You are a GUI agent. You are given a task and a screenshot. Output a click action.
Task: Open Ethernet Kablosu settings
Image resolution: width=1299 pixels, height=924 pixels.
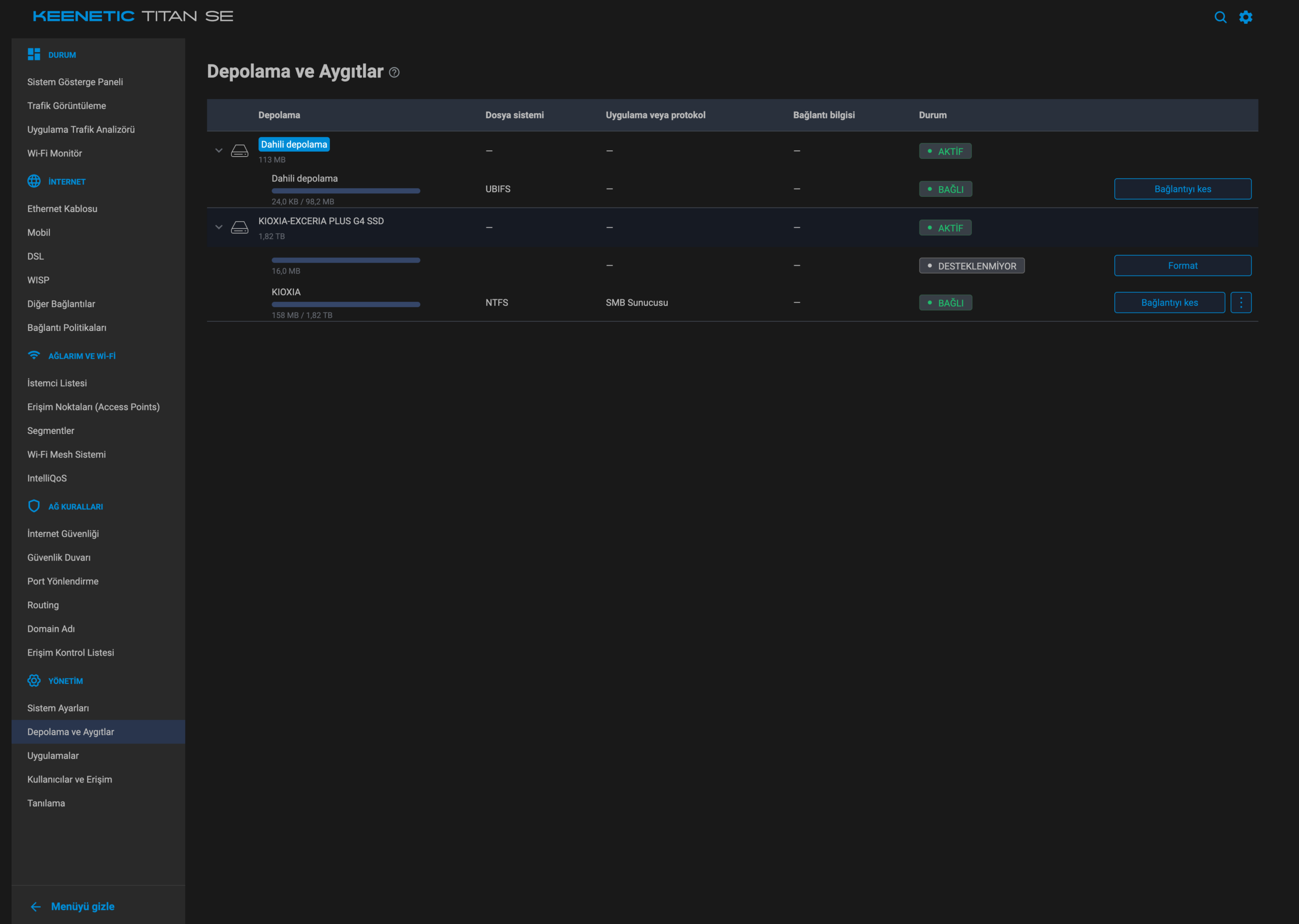62,209
